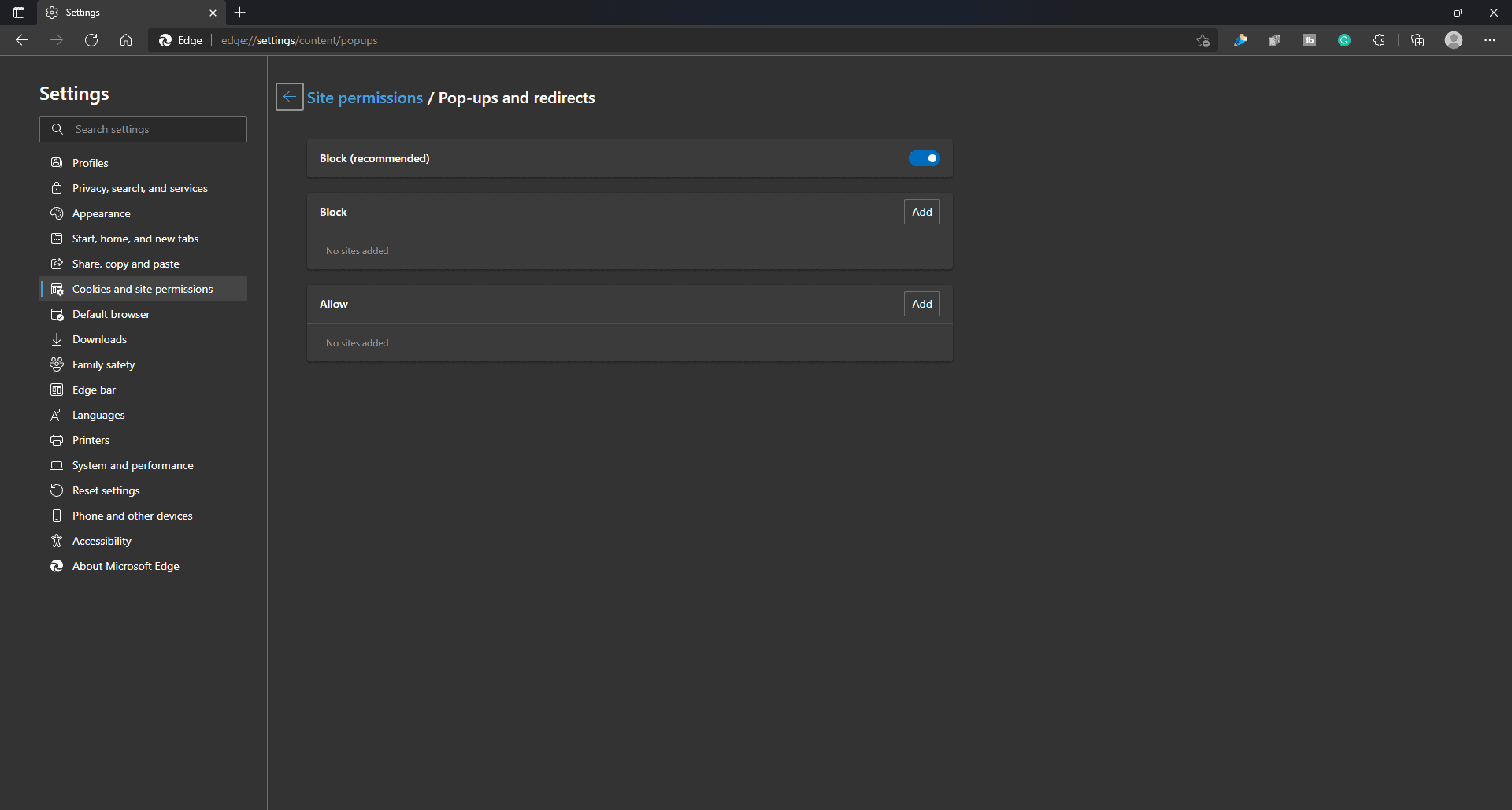
Task: Open the About Microsoft Edge page
Action: tap(126, 566)
